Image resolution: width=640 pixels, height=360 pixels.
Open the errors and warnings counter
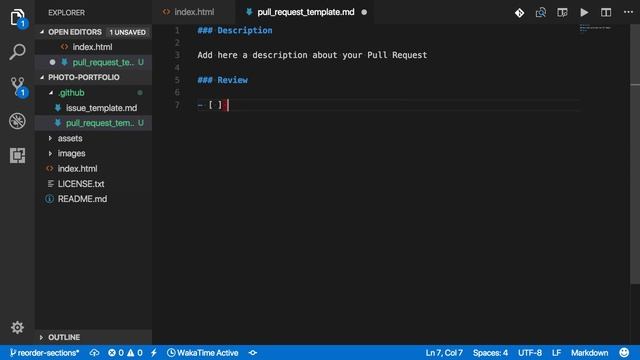(x=125, y=353)
